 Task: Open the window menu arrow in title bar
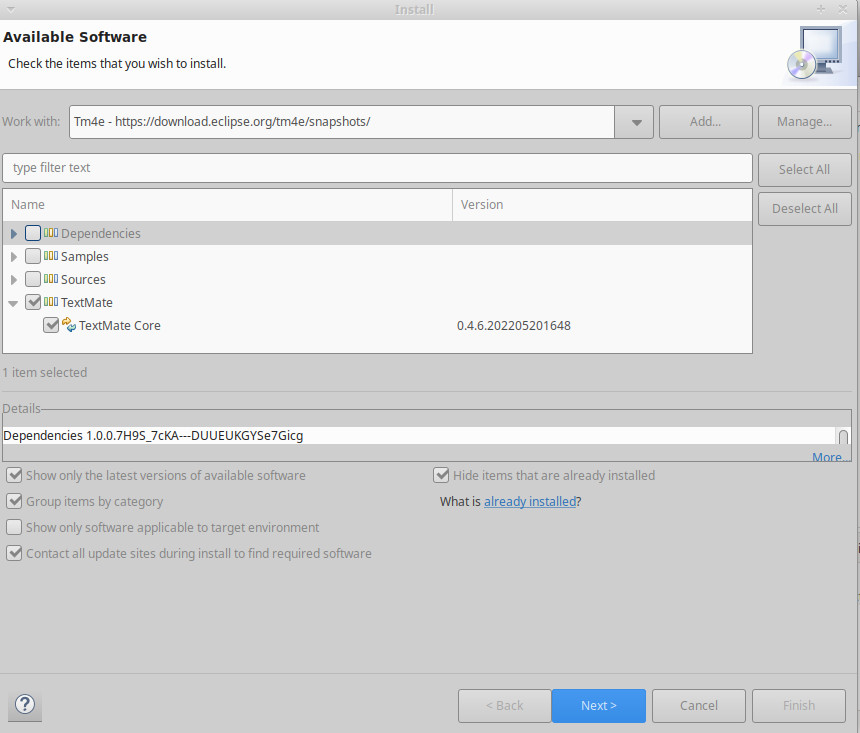point(10,9)
